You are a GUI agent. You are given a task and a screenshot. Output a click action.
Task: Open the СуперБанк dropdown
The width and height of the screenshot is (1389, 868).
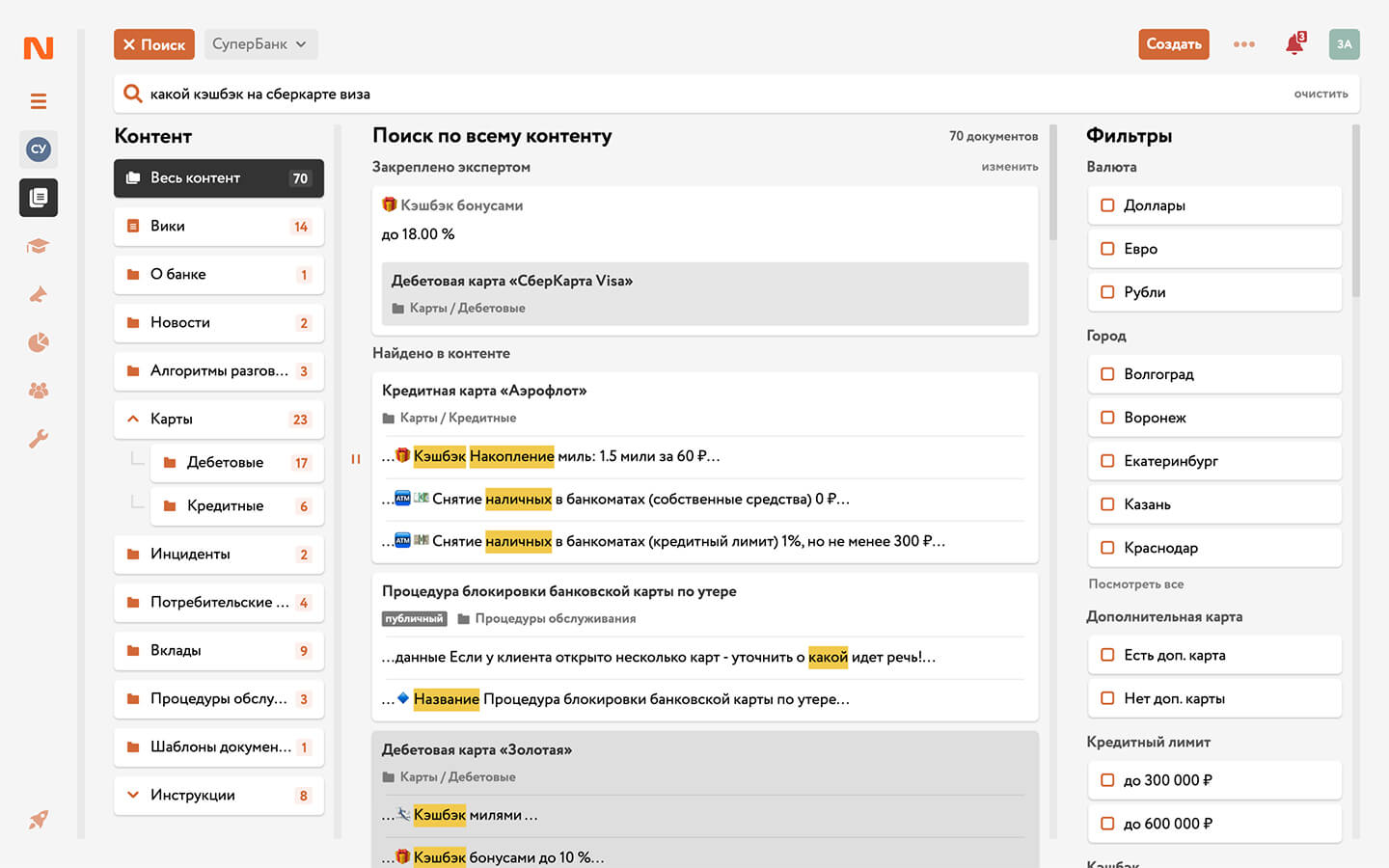260,44
